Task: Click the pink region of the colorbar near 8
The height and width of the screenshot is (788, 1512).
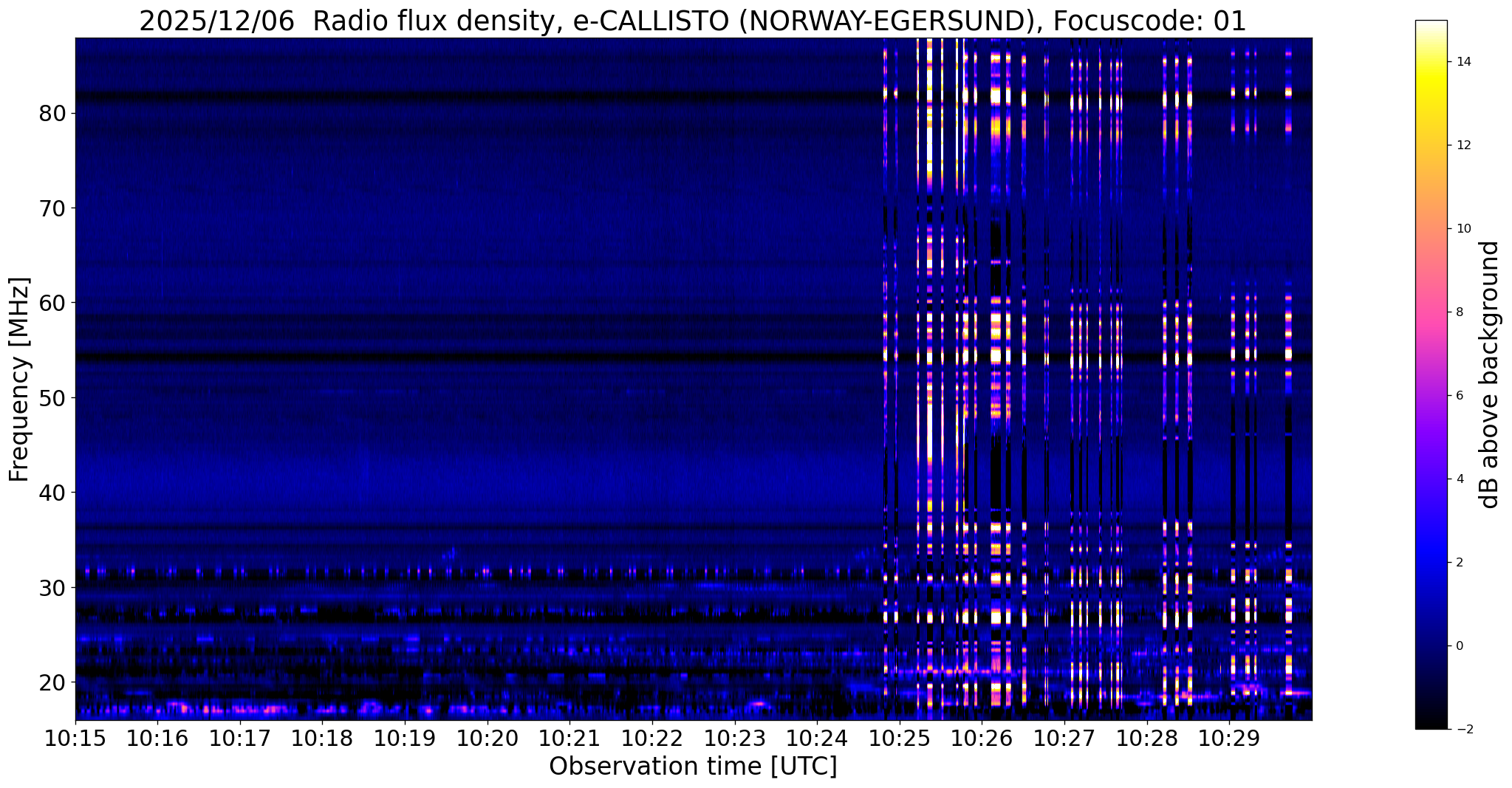Action: point(1431,312)
